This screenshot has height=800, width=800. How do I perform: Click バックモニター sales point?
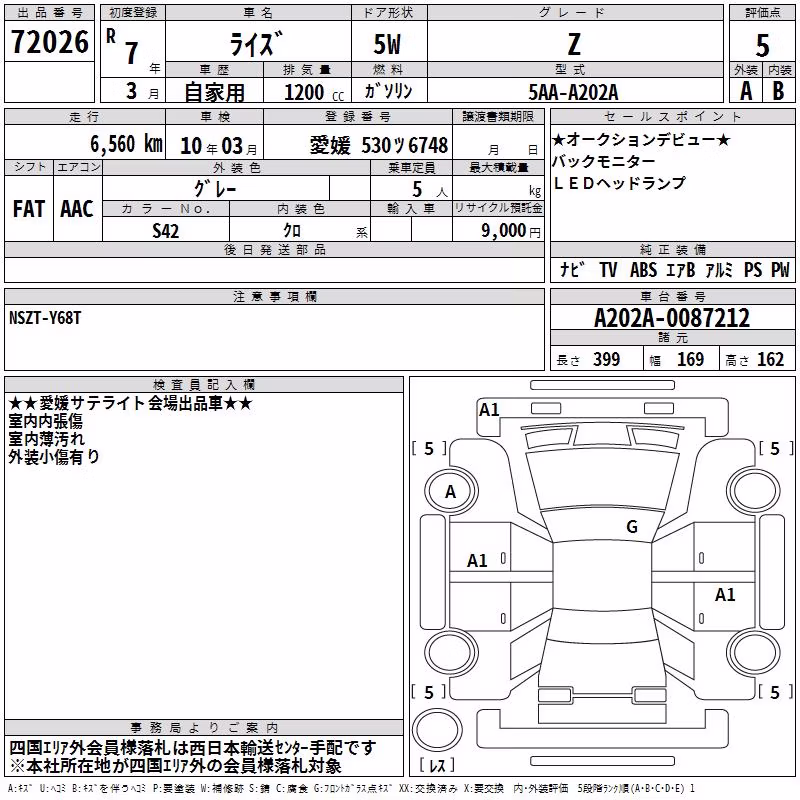pyautogui.click(x=604, y=161)
